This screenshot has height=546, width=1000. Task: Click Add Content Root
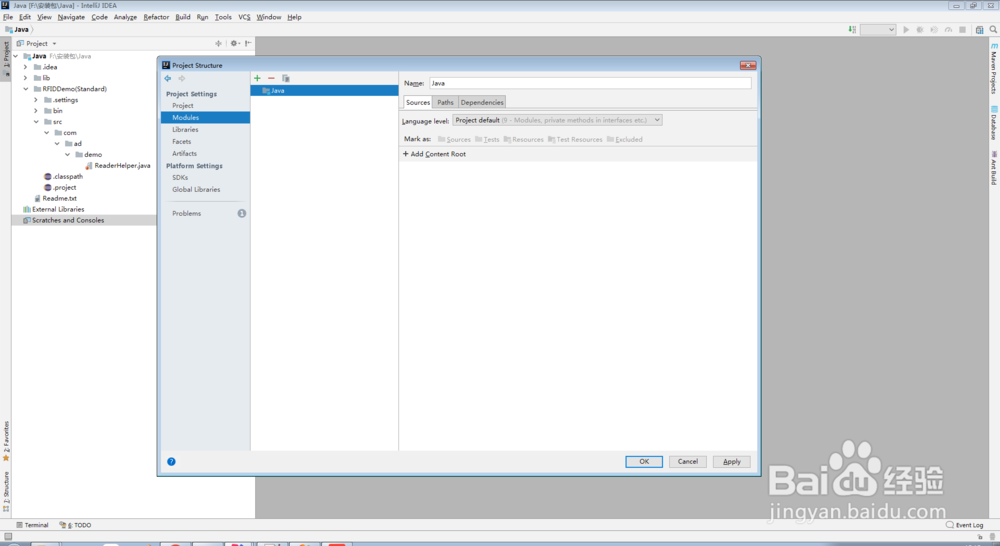(434, 154)
